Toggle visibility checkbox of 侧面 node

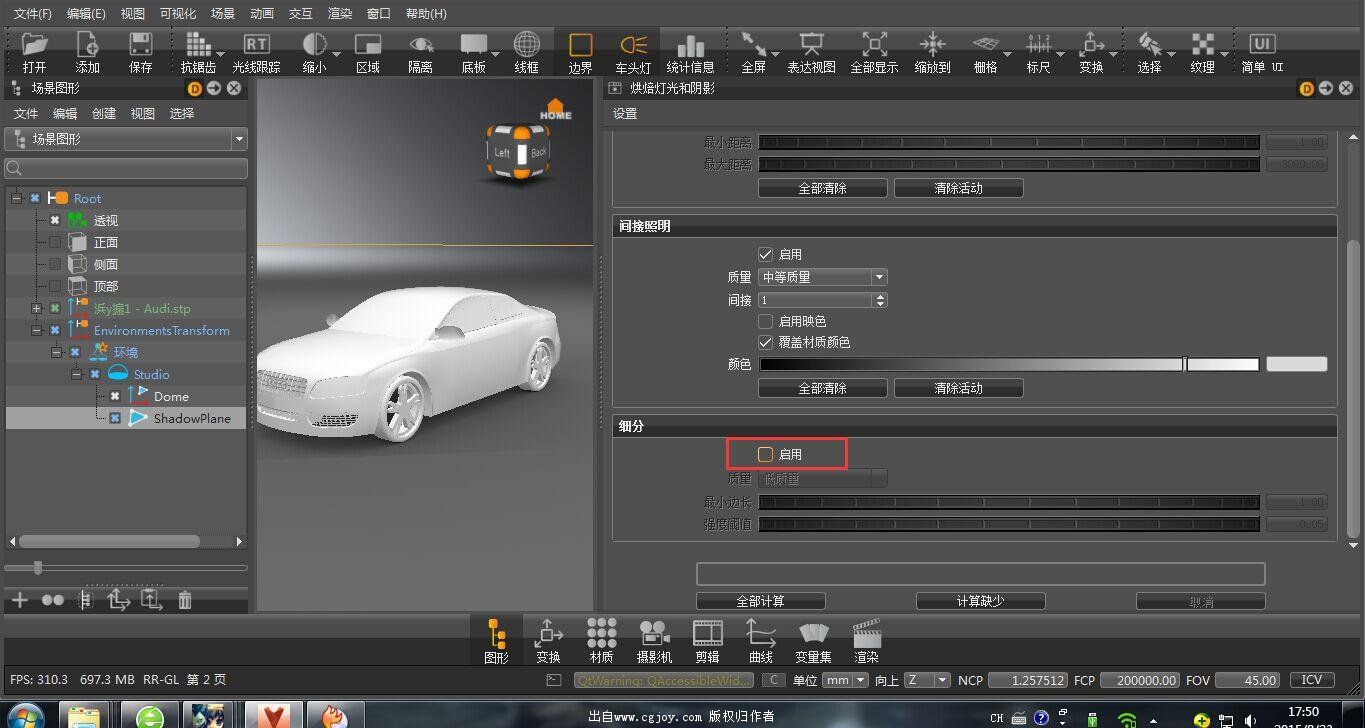click(x=55, y=264)
